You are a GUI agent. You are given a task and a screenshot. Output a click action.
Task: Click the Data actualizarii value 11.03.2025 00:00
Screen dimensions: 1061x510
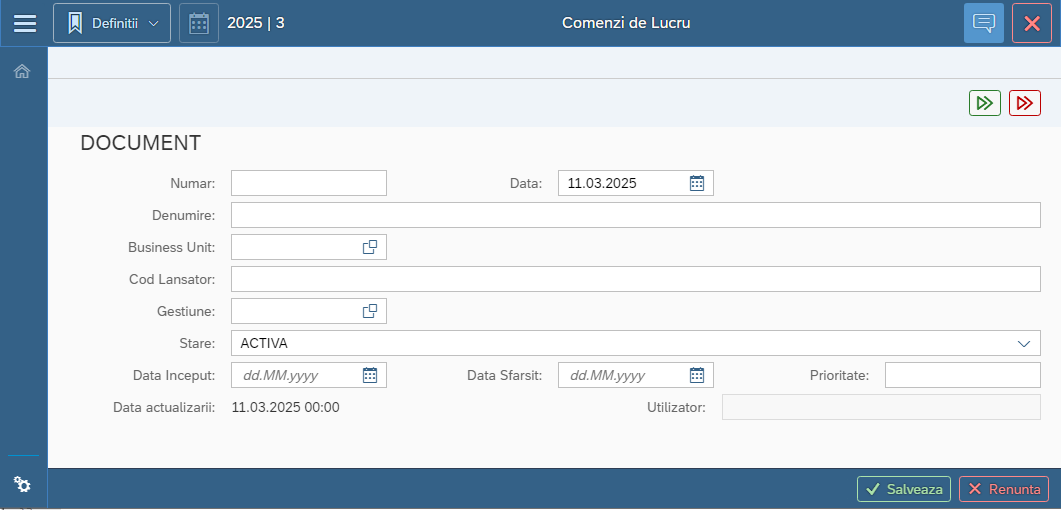(x=286, y=407)
